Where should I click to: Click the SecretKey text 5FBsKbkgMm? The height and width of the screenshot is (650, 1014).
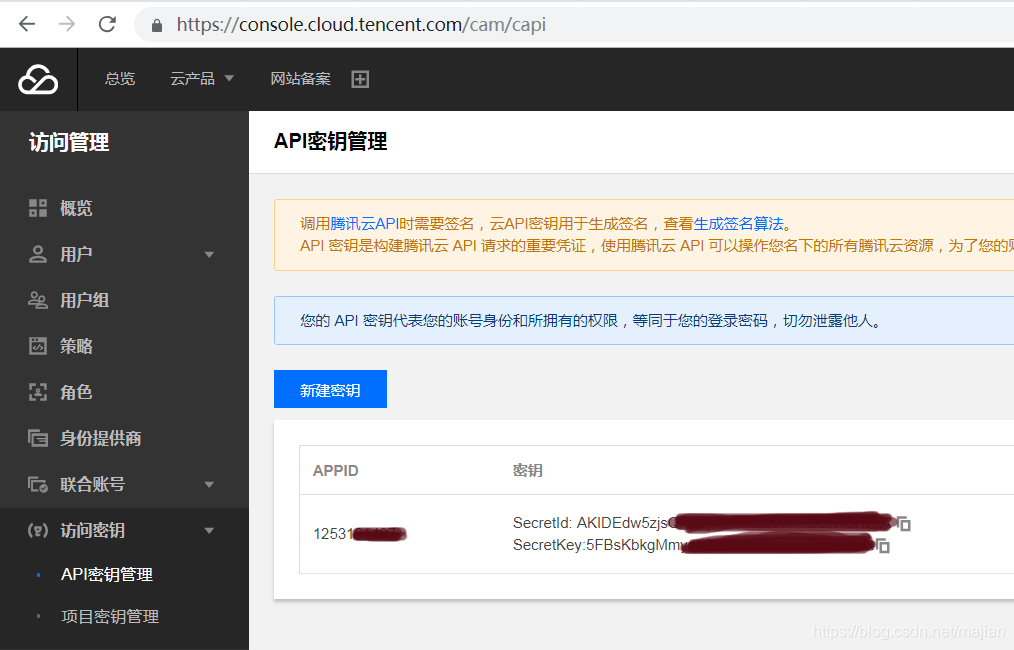(x=633, y=545)
